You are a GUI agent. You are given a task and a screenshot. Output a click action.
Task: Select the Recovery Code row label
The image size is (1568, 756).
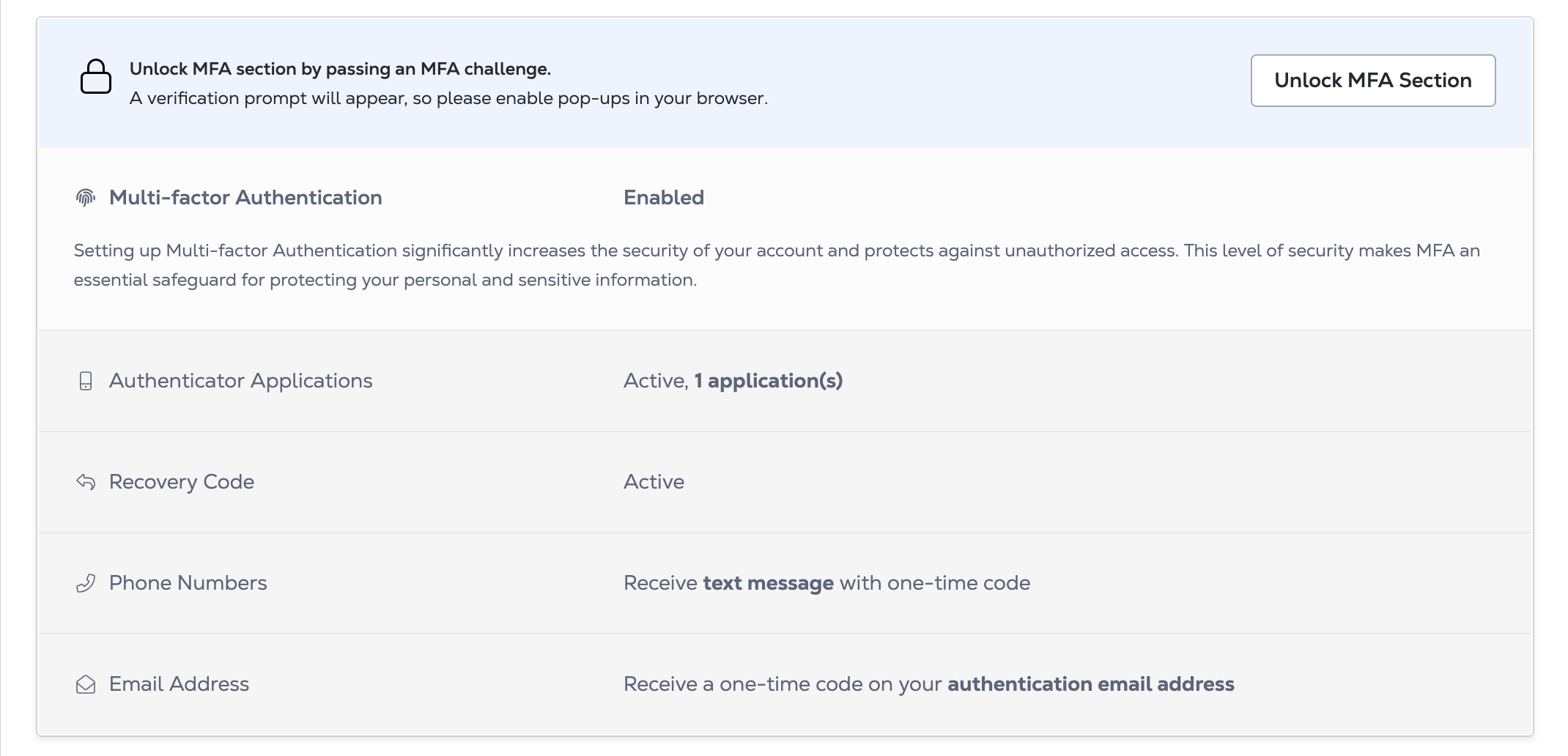[x=182, y=482]
